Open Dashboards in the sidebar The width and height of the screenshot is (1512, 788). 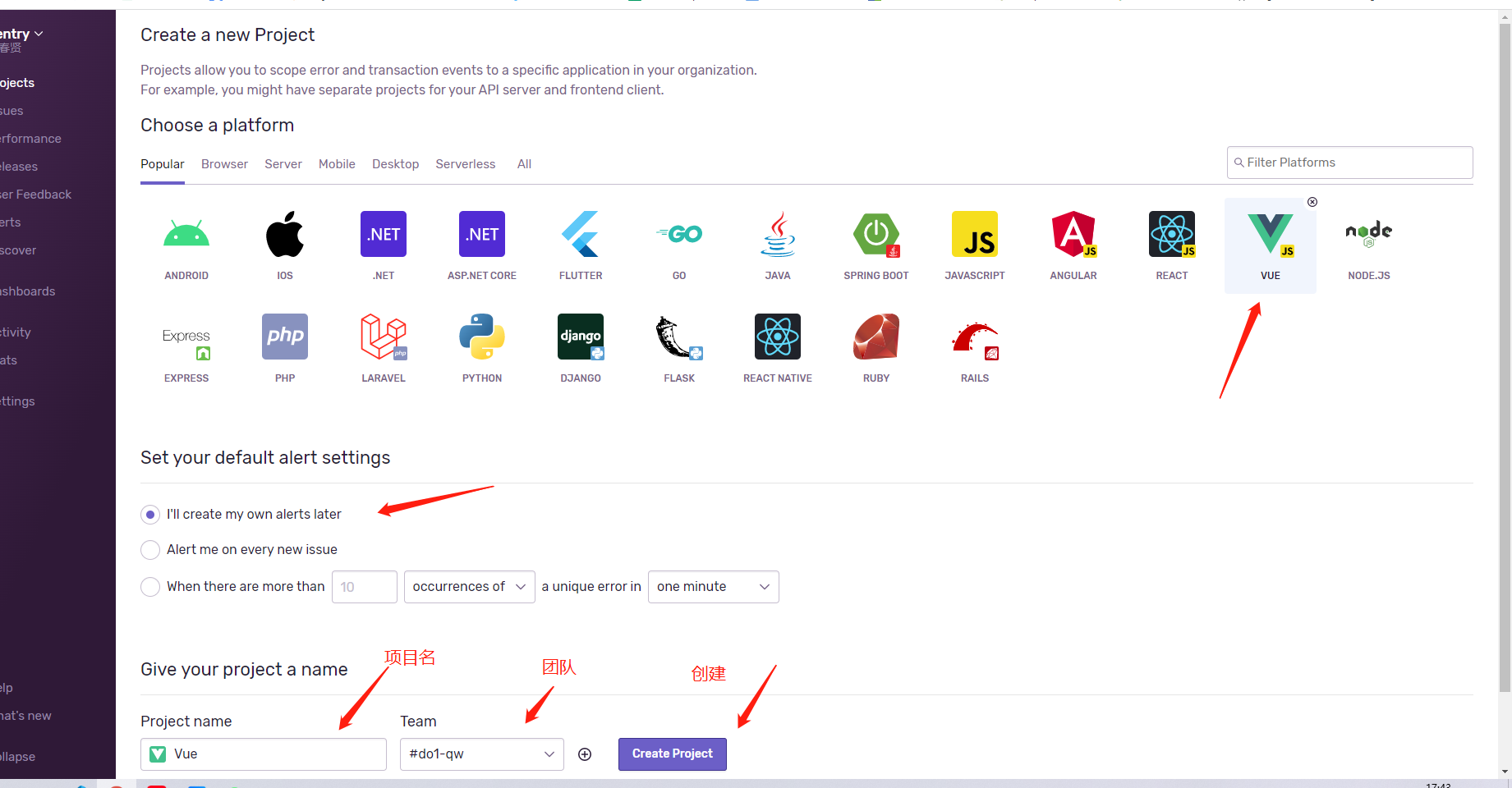coord(28,291)
